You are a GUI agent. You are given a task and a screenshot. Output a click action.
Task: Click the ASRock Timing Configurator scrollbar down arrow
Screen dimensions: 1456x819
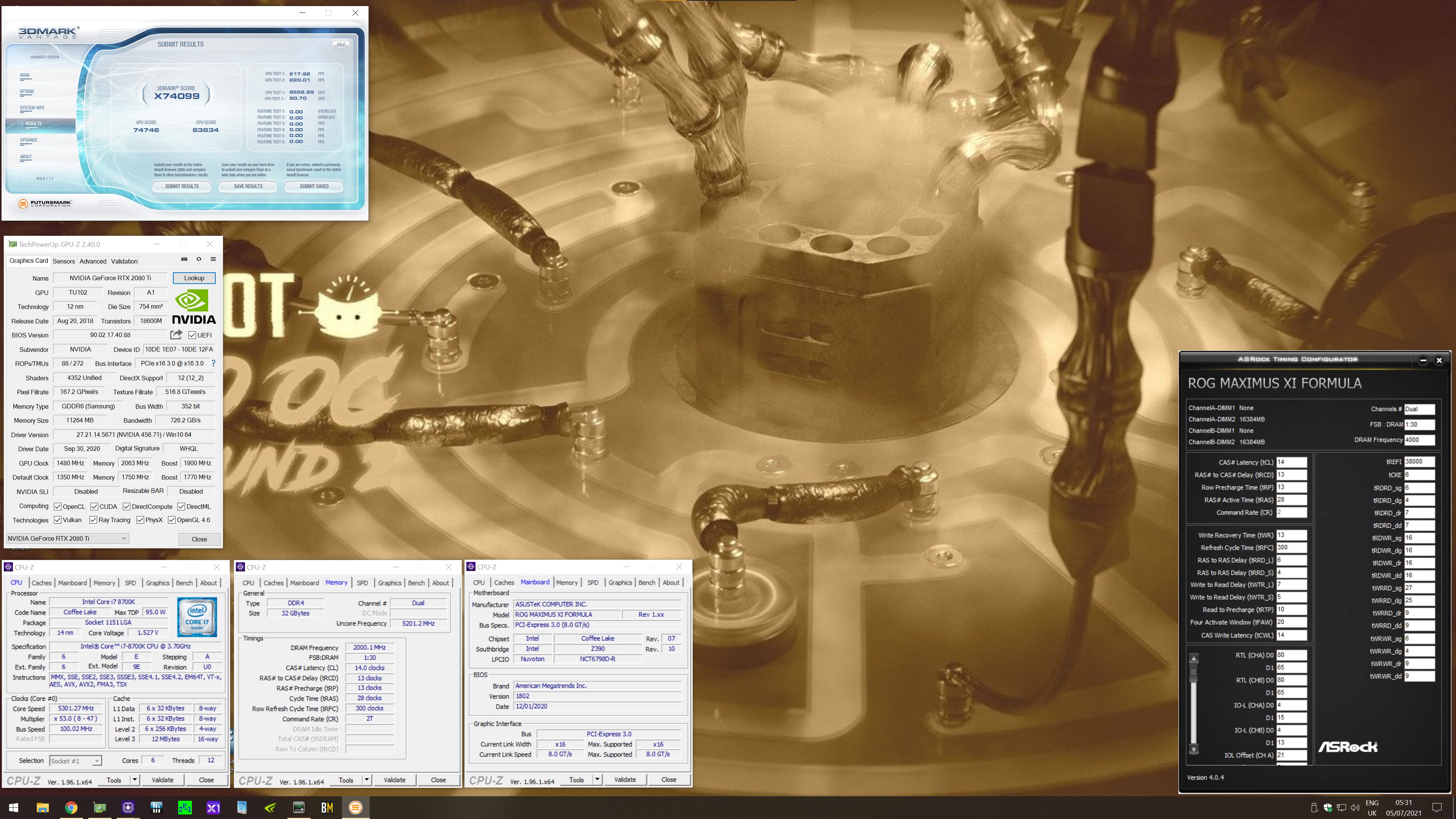point(1194,749)
